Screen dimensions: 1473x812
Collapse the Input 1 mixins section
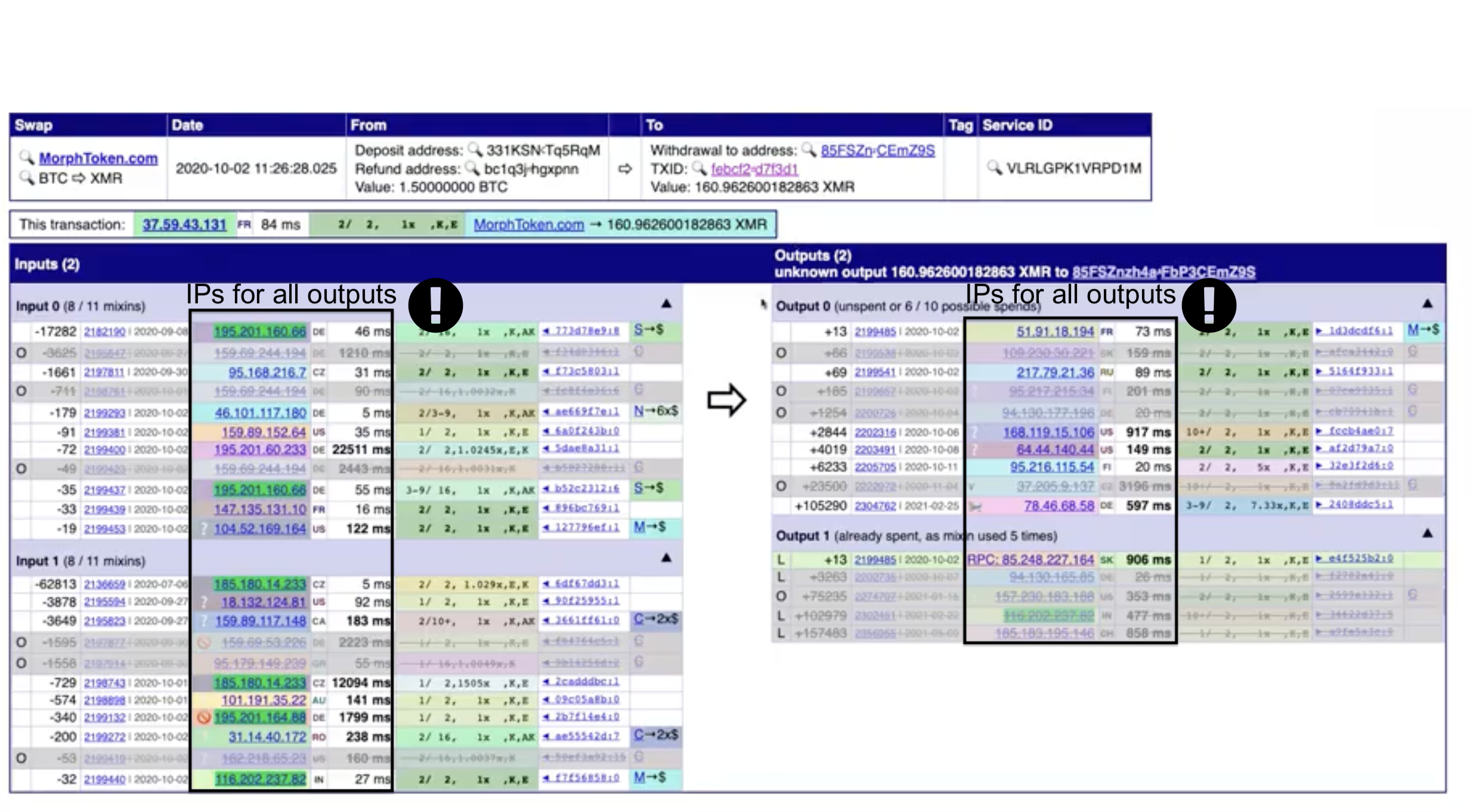pyautogui.click(x=666, y=558)
